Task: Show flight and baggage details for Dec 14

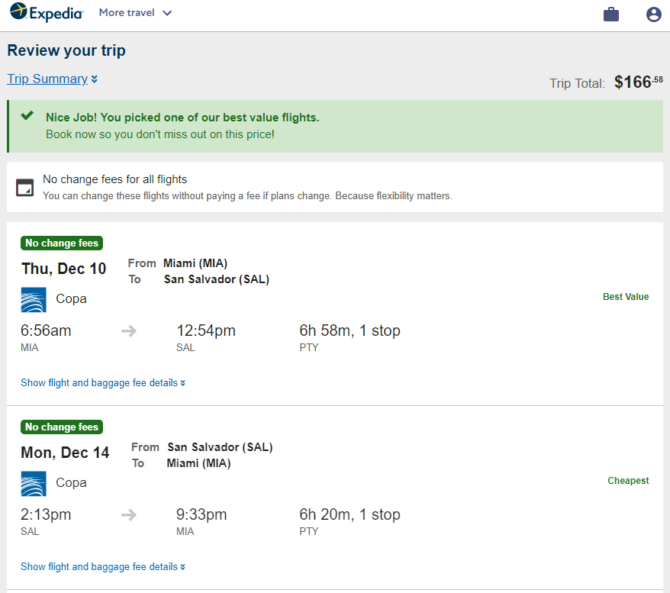Action: pos(103,567)
